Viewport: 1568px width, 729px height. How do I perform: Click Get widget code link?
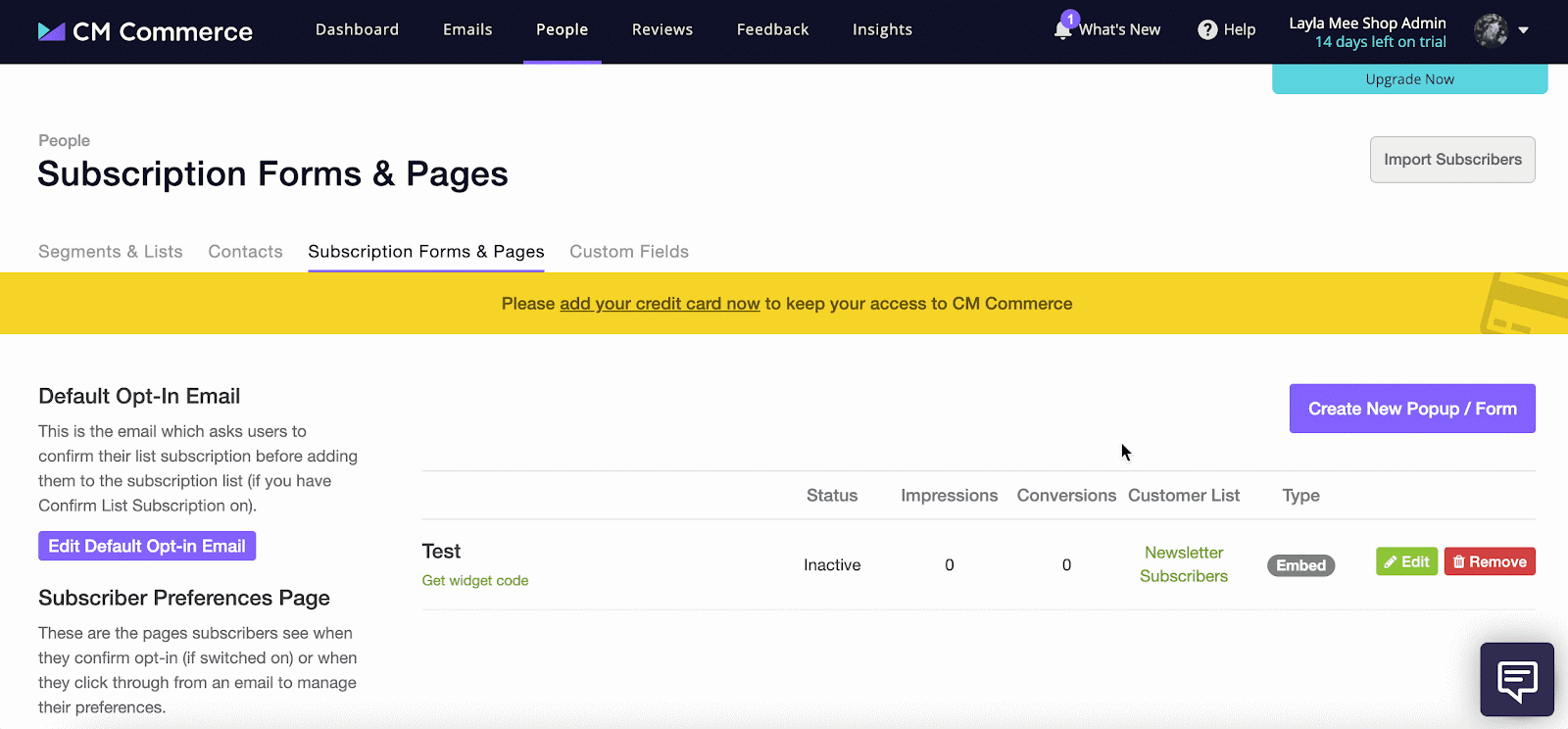click(475, 580)
